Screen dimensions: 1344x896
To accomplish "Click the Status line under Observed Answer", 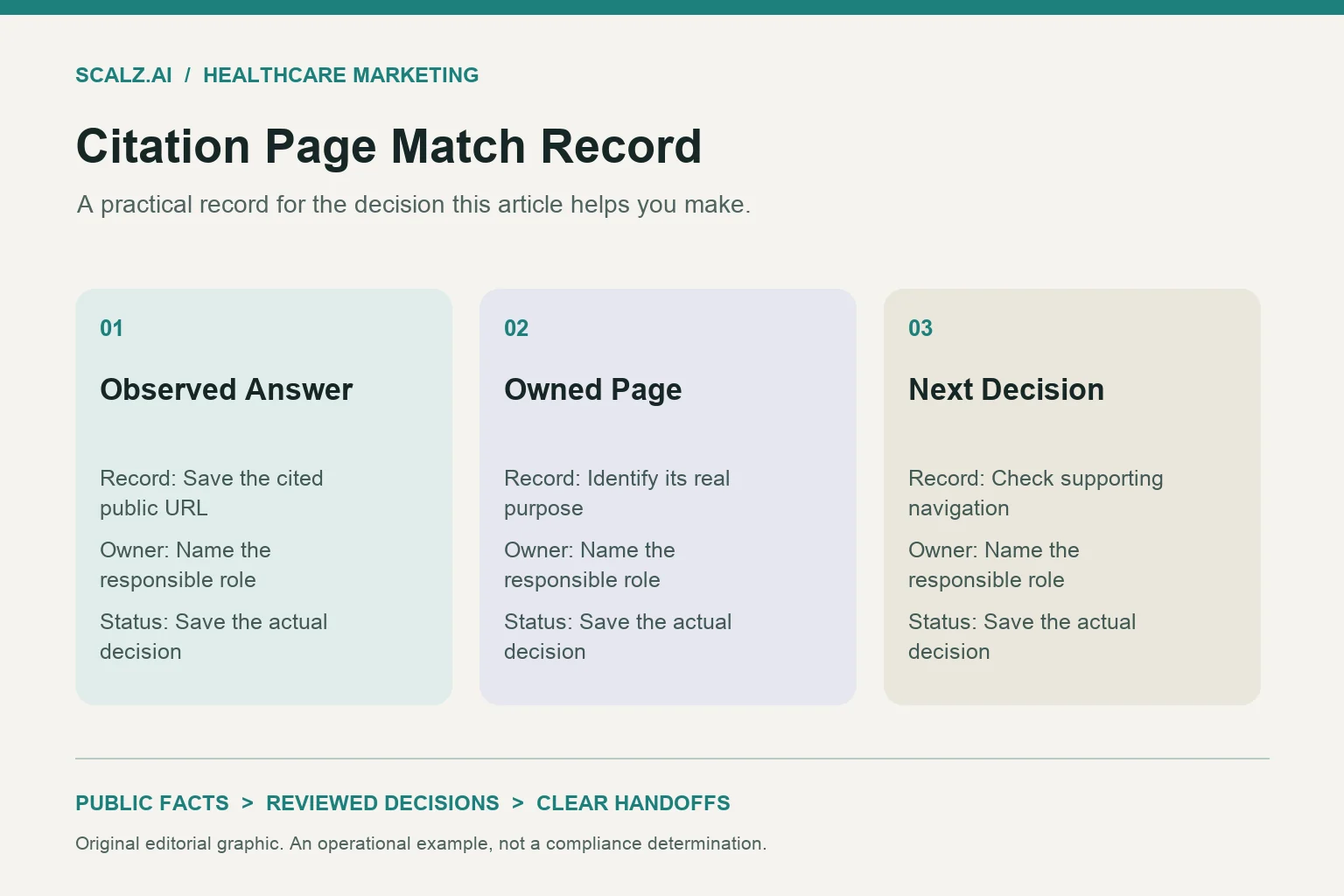I will (x=213, y=636).
